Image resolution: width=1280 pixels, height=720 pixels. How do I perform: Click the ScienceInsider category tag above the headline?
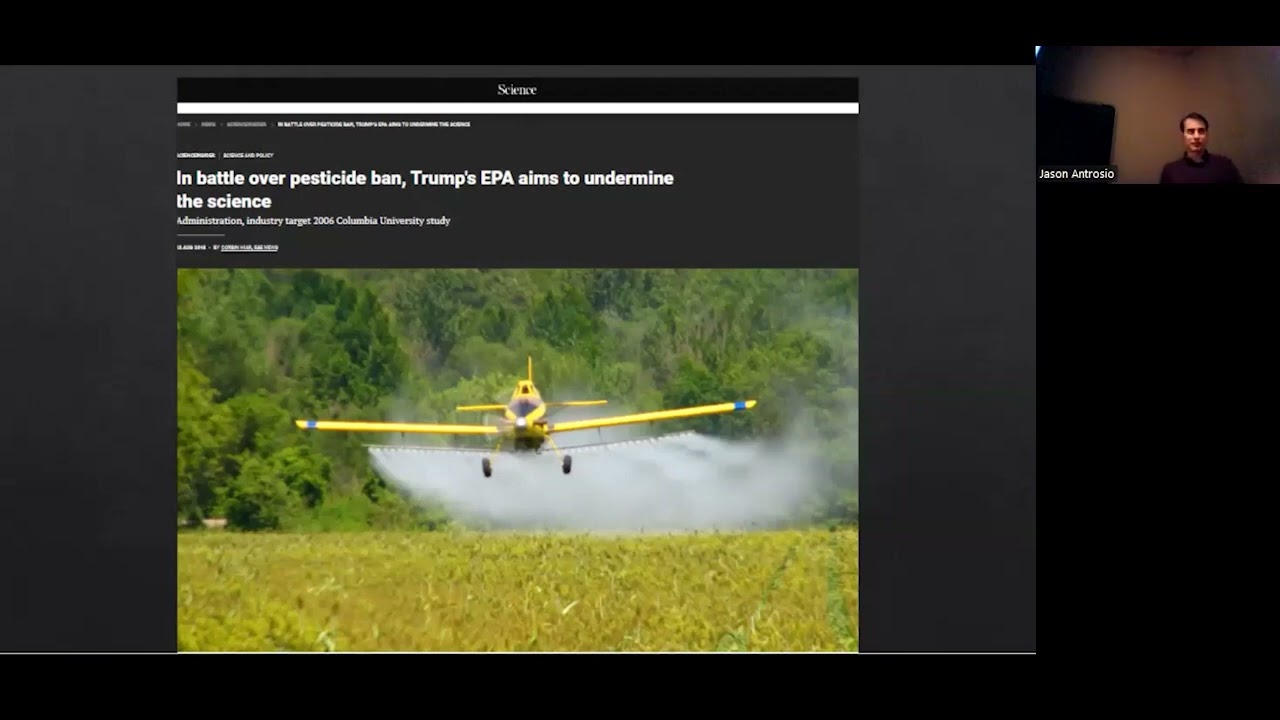pyautogui.click(x=196, y=155)
